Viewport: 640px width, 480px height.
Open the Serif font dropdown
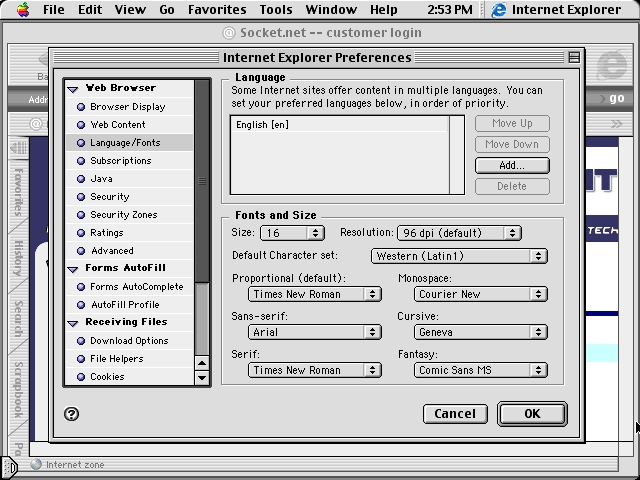[315, 370]
